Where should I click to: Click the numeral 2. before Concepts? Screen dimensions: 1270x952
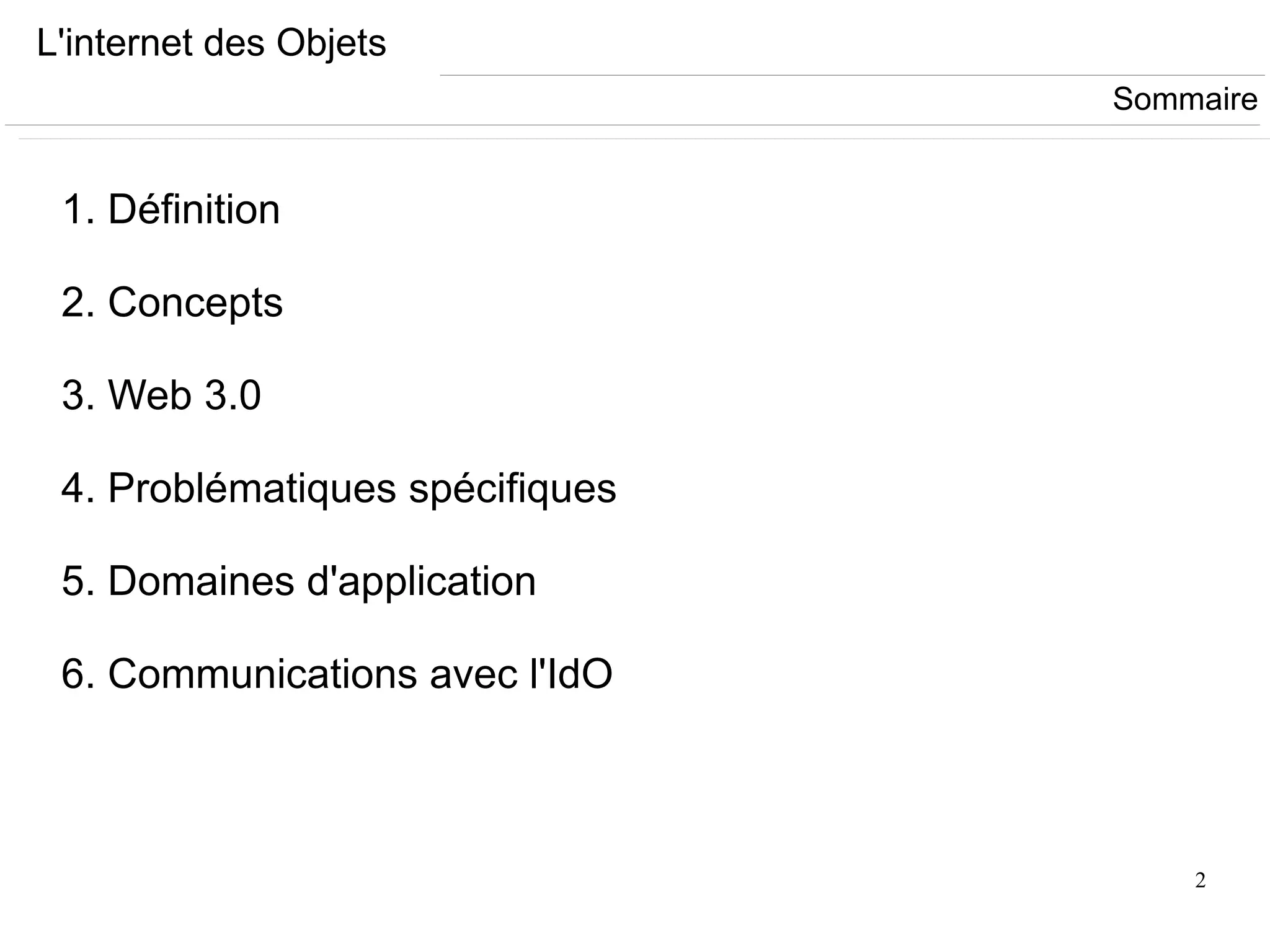pos(79,302)
